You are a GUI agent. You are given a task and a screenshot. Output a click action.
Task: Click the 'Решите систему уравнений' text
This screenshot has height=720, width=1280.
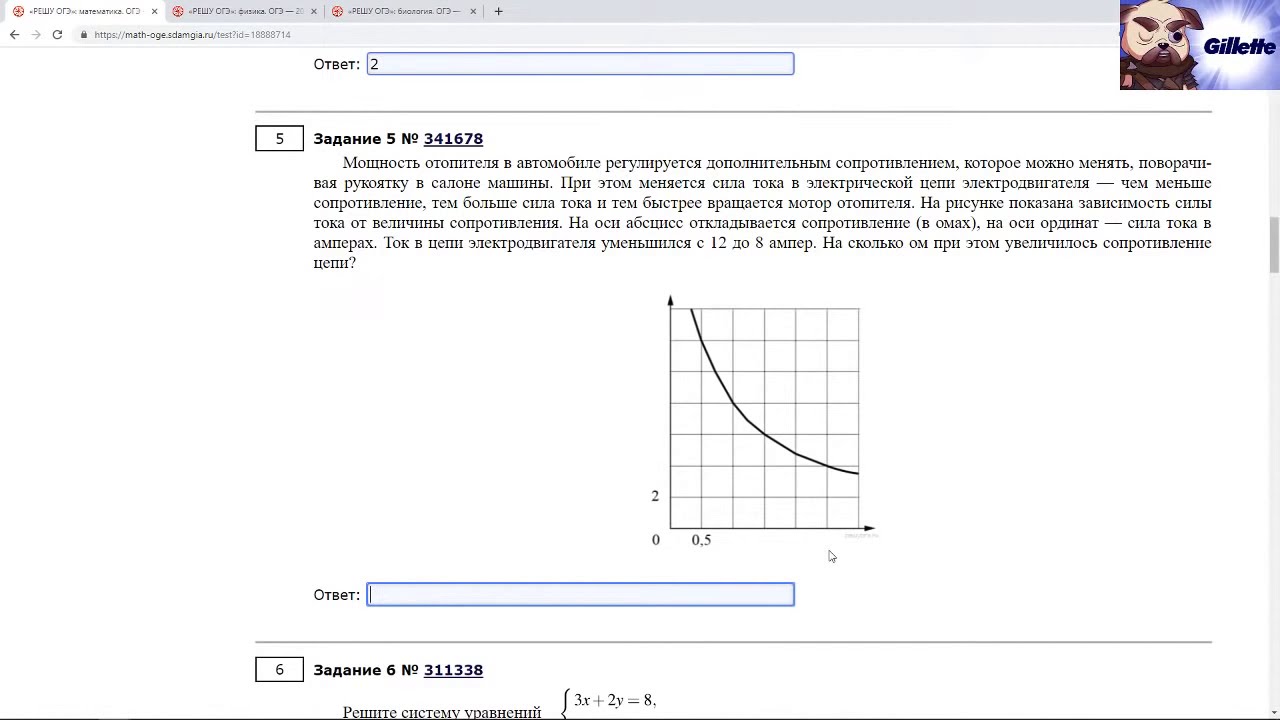coord(442,712)
